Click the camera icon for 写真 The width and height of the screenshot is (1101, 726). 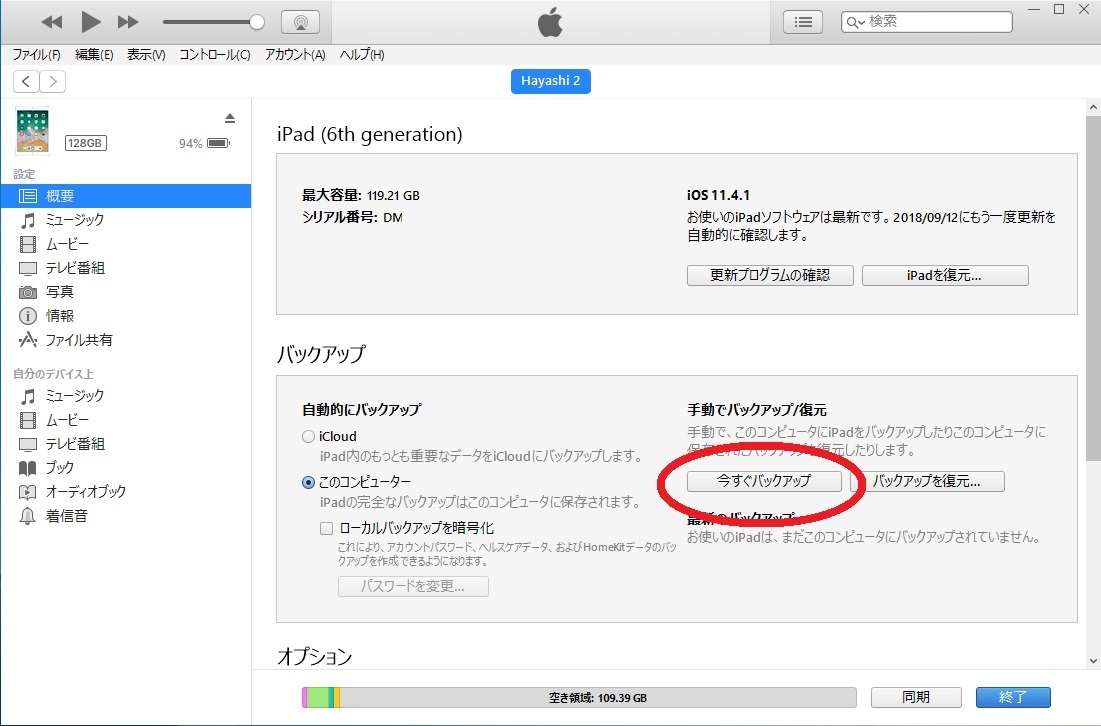tap(27, 292)
